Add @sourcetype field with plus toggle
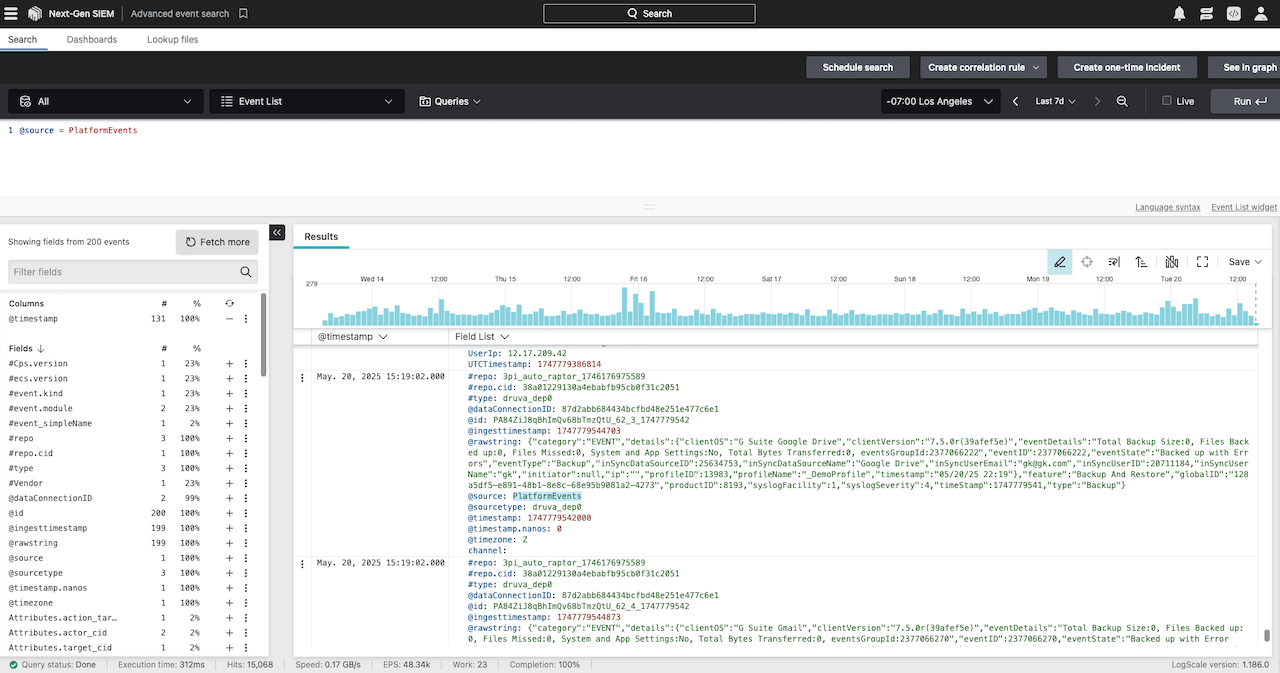The width and height of the screenshot is (1280, 673). pos(229,573)
